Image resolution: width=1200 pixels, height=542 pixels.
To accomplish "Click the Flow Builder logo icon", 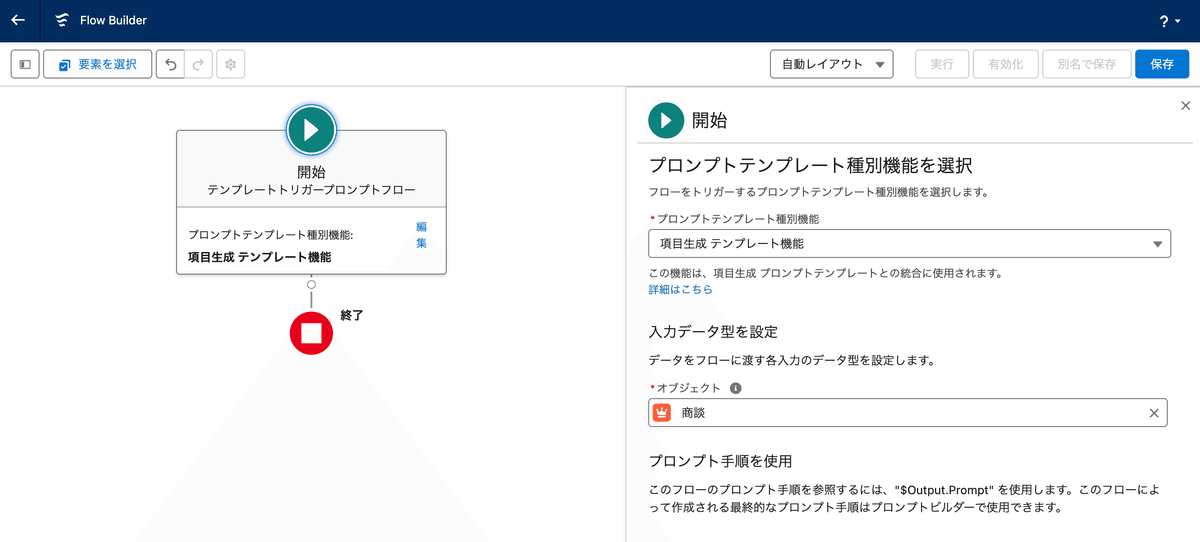I will pyautogui.click(x=62, y=20).
